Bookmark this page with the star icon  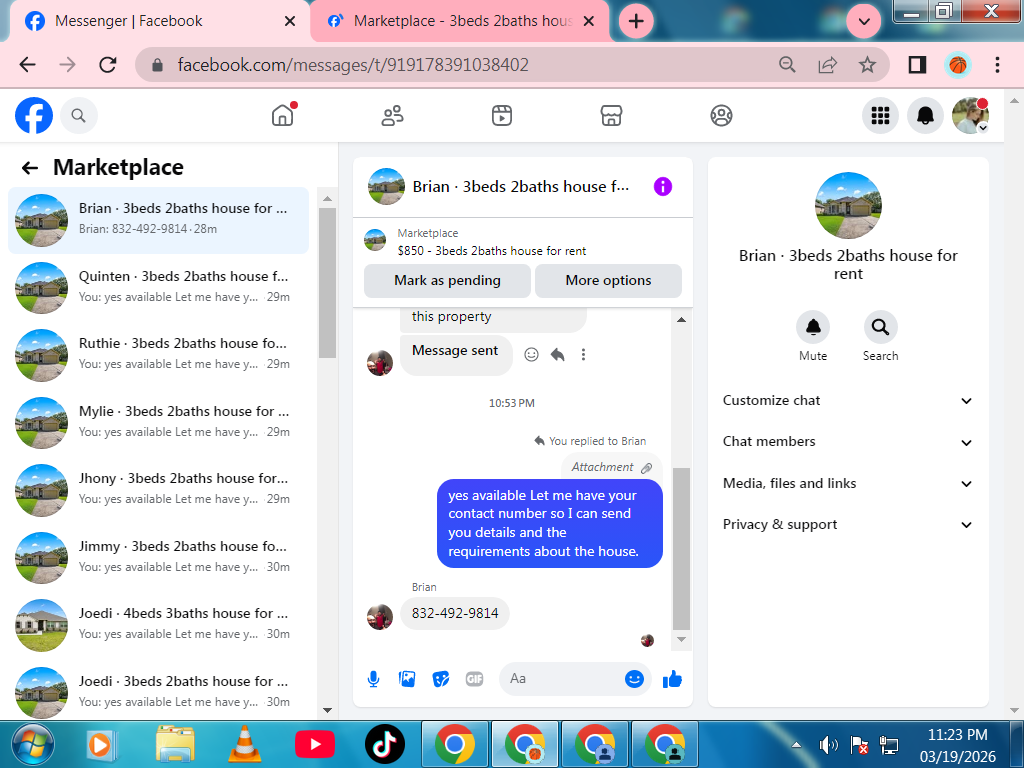867,65
